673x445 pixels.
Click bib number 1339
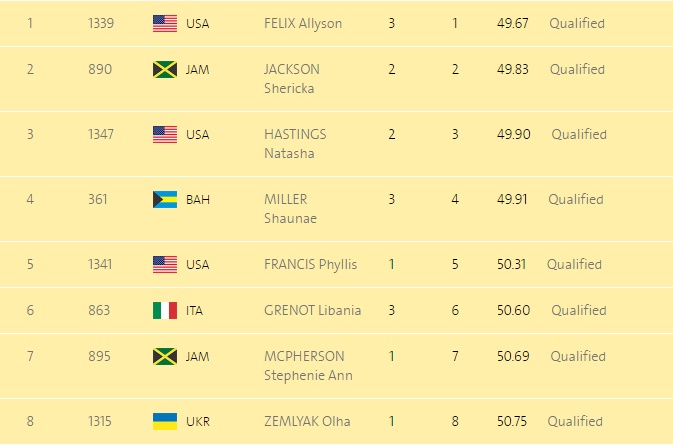[101, 23]
